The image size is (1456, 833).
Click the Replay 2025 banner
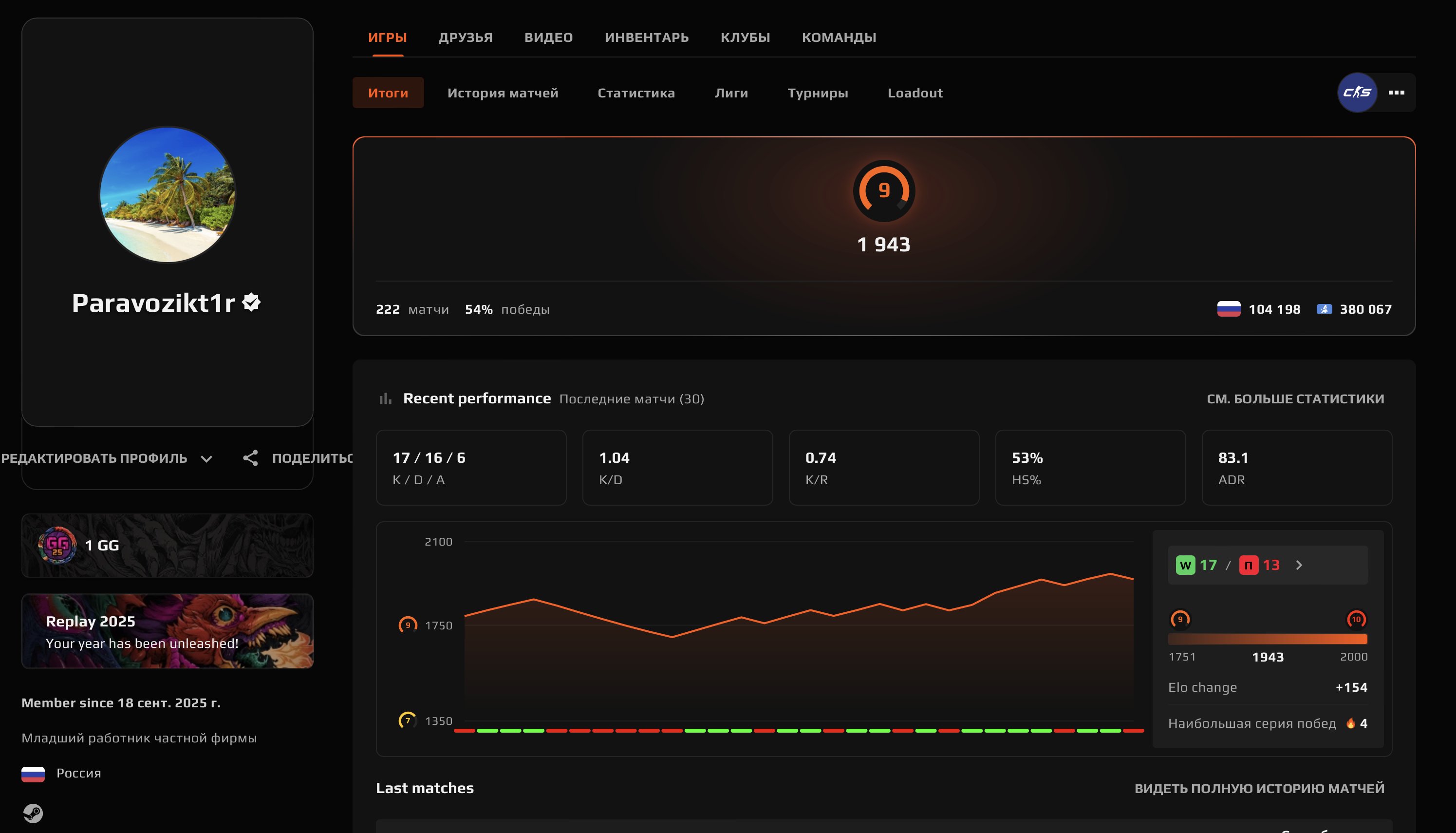(x=167, y=632)
